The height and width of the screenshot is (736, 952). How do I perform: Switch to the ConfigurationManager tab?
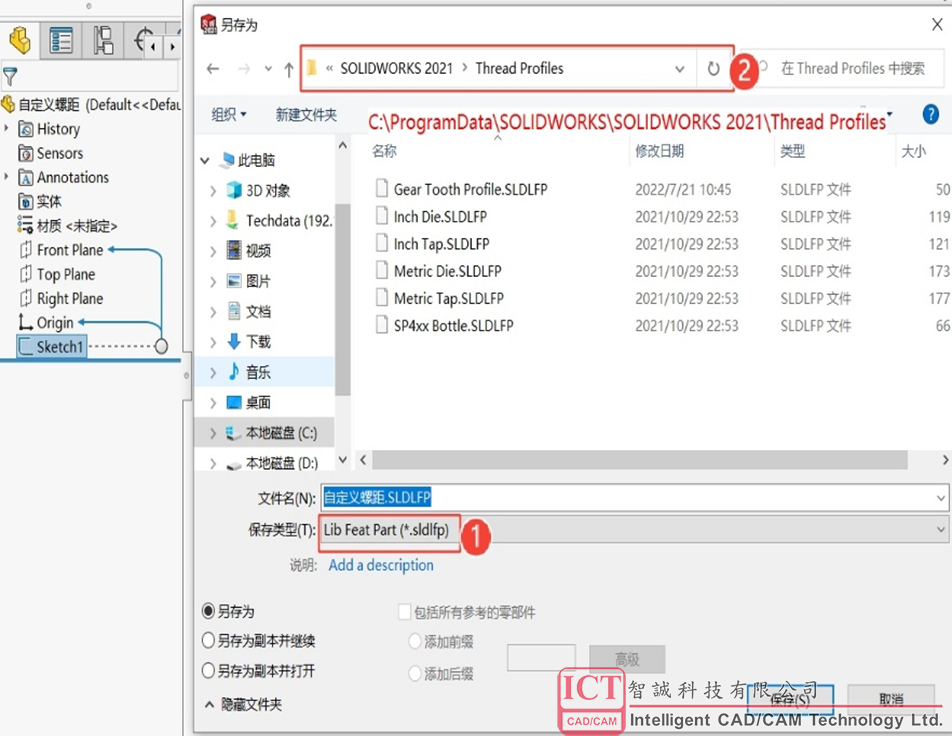tap(103, 41)
